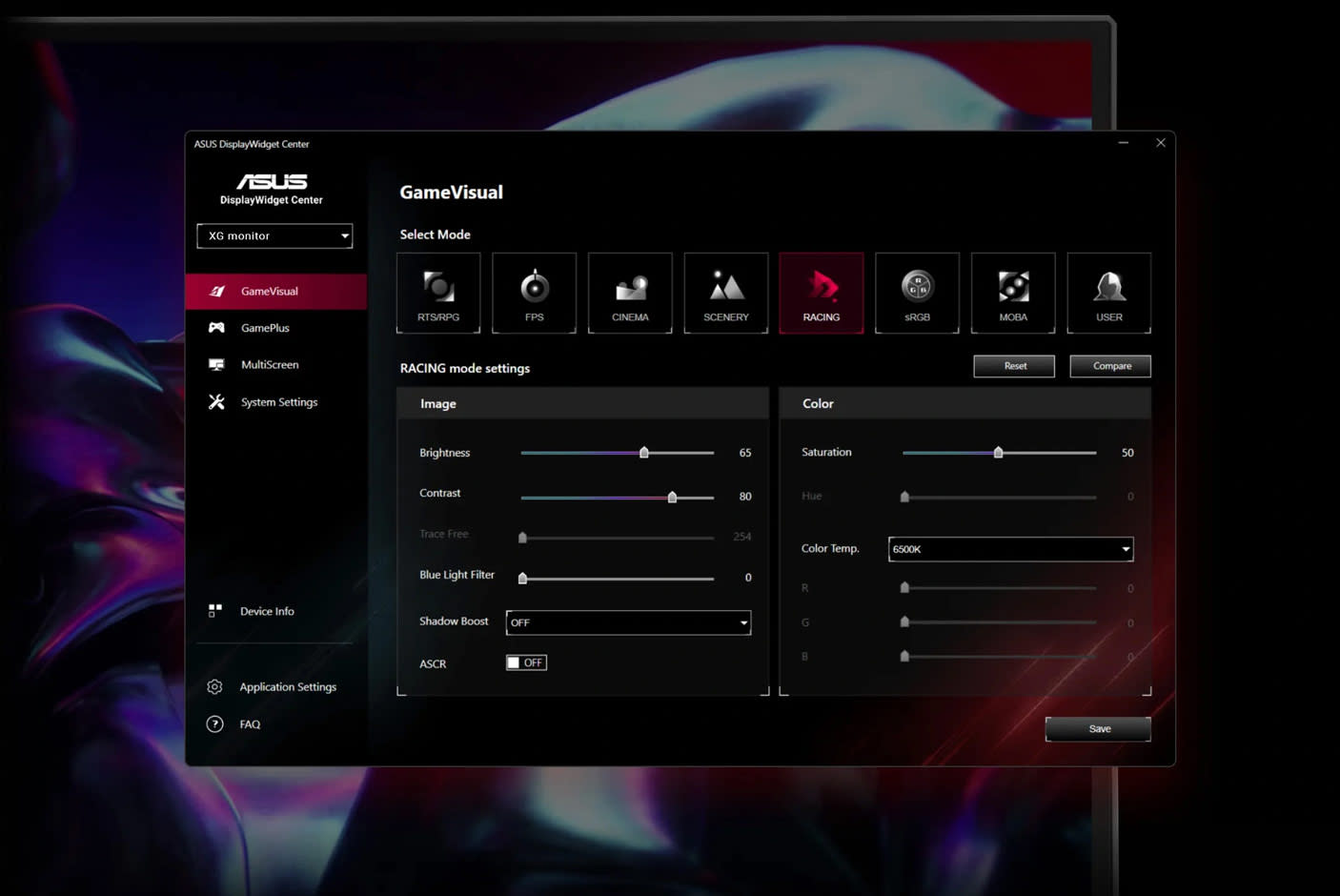
Task: Open the Color Temp 6500K dropdown
Action: [1009, 549]
